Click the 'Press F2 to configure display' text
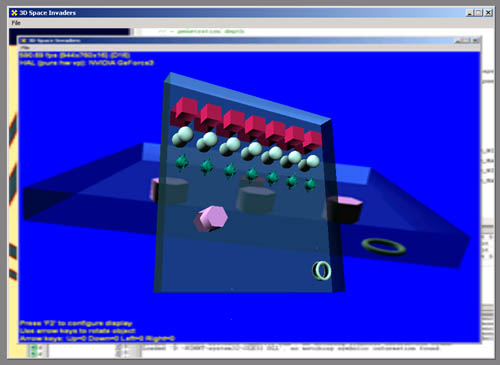This screenshot has width=500, height=365. pos(76,323)
